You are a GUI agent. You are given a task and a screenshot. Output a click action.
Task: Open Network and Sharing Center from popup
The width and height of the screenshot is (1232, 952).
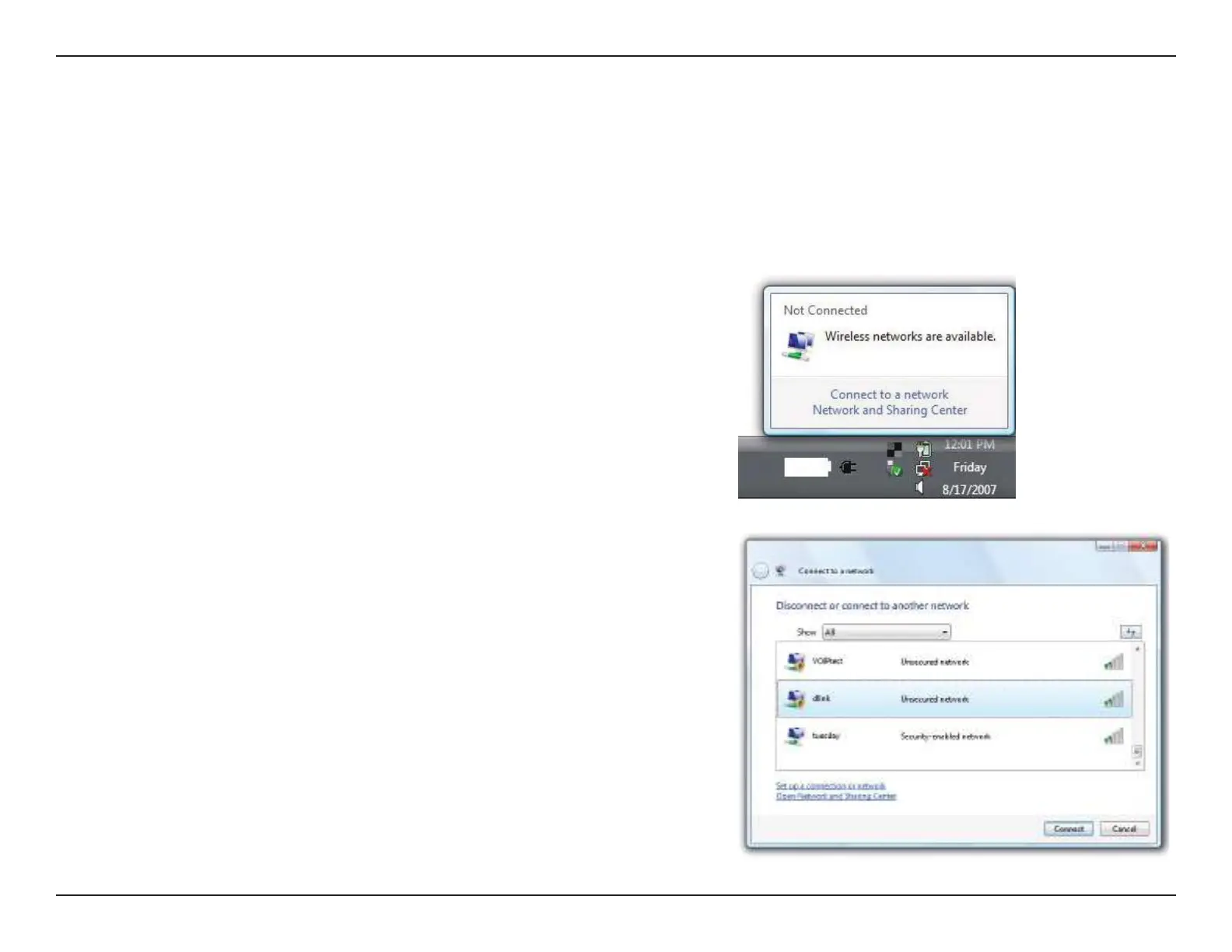[890, 410]
